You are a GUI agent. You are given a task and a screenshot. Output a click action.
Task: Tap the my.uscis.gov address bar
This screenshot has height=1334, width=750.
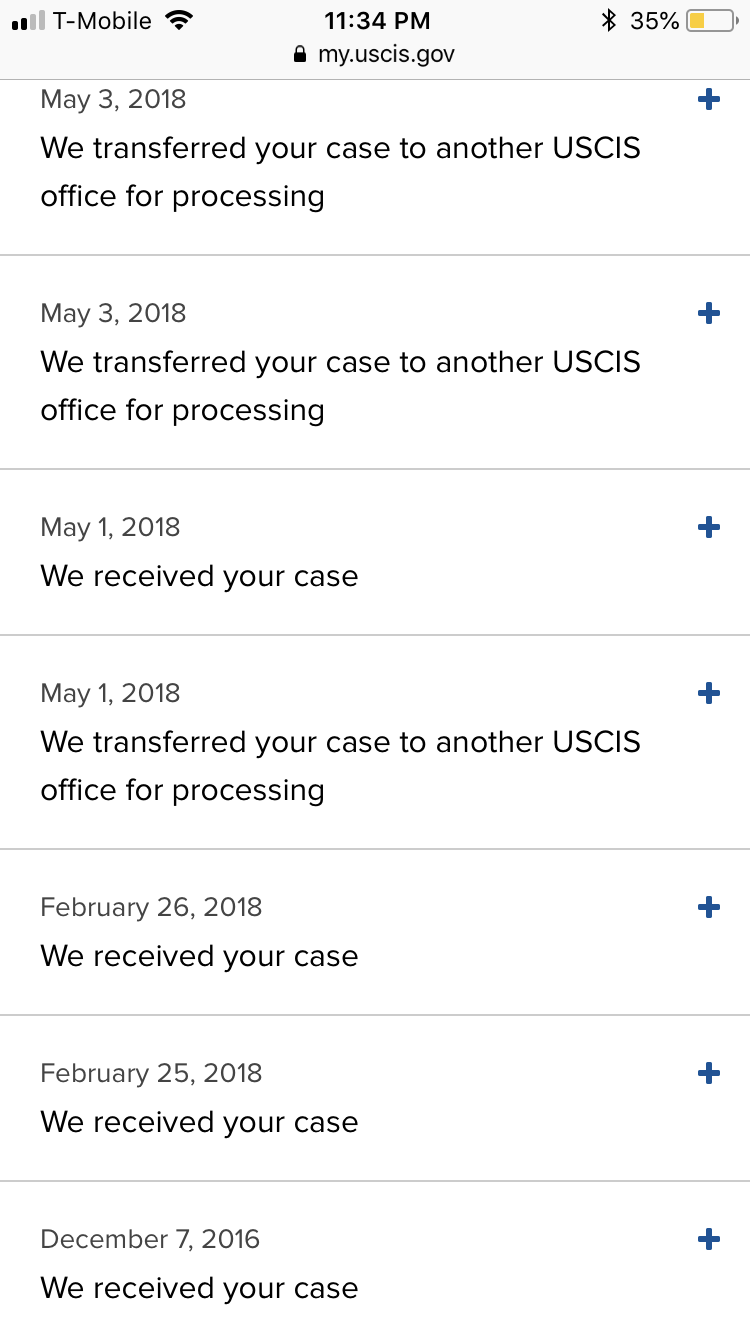(375, 54)
